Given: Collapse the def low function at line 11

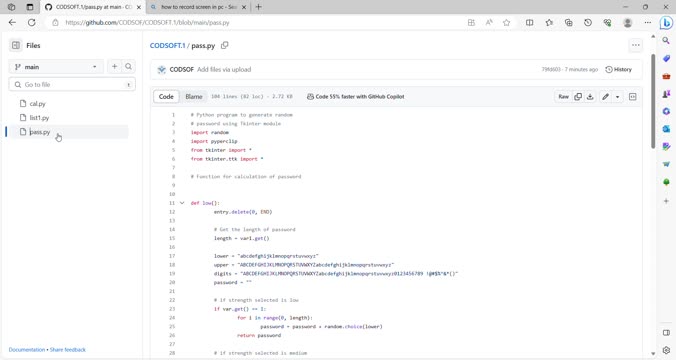Looking at the screenshot, I should coord(182,203).
